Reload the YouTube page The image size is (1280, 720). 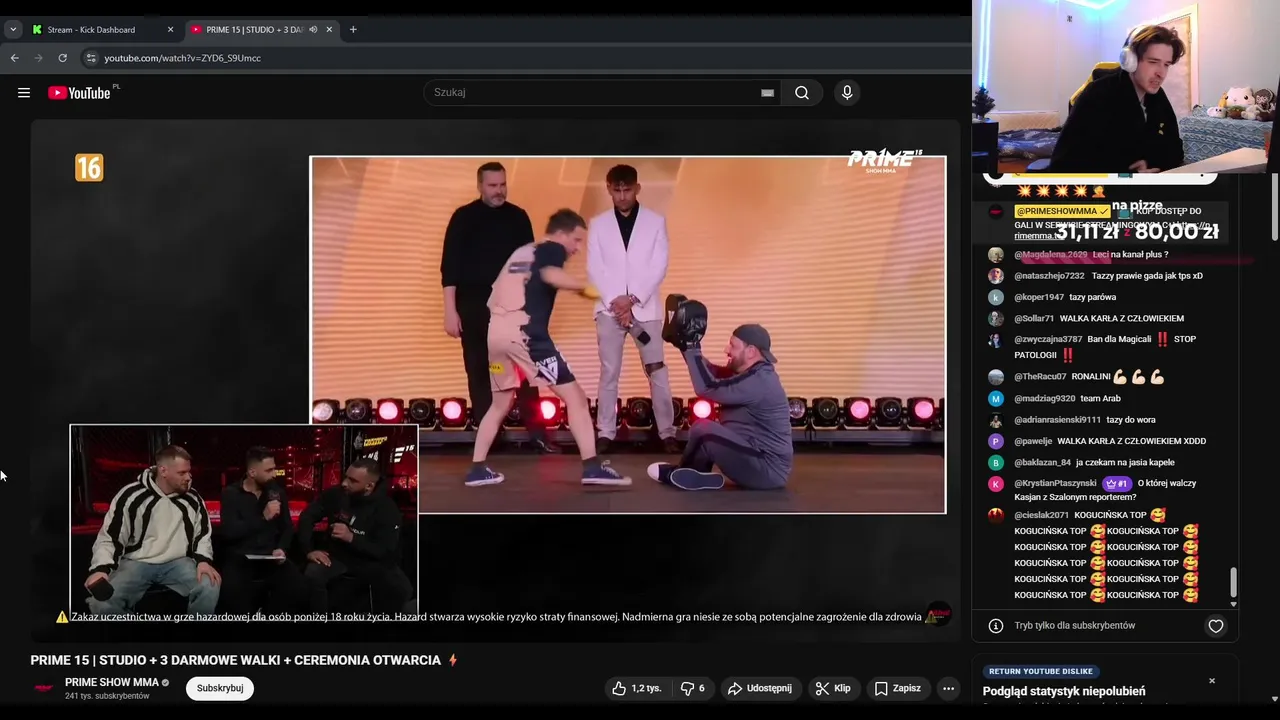63,58
